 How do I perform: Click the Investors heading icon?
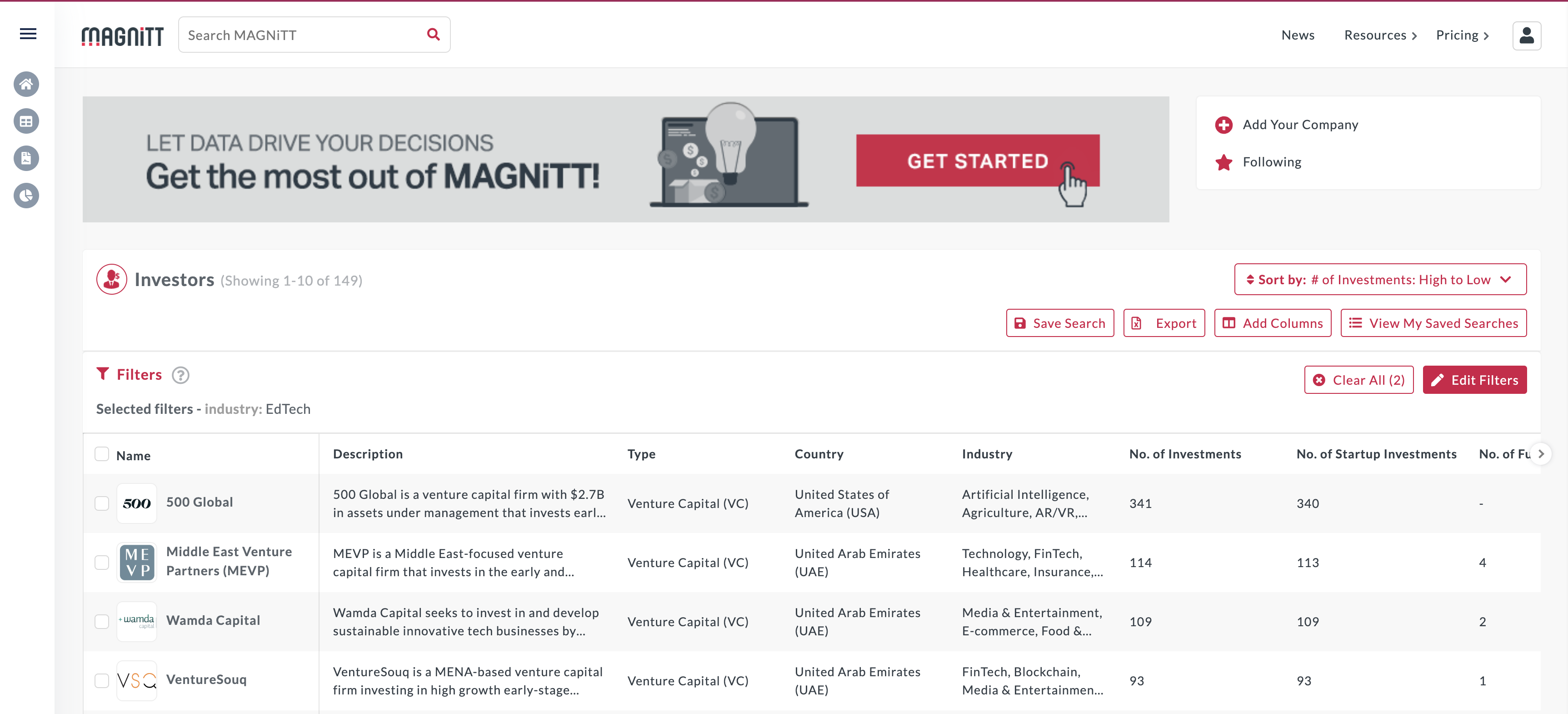111,280
